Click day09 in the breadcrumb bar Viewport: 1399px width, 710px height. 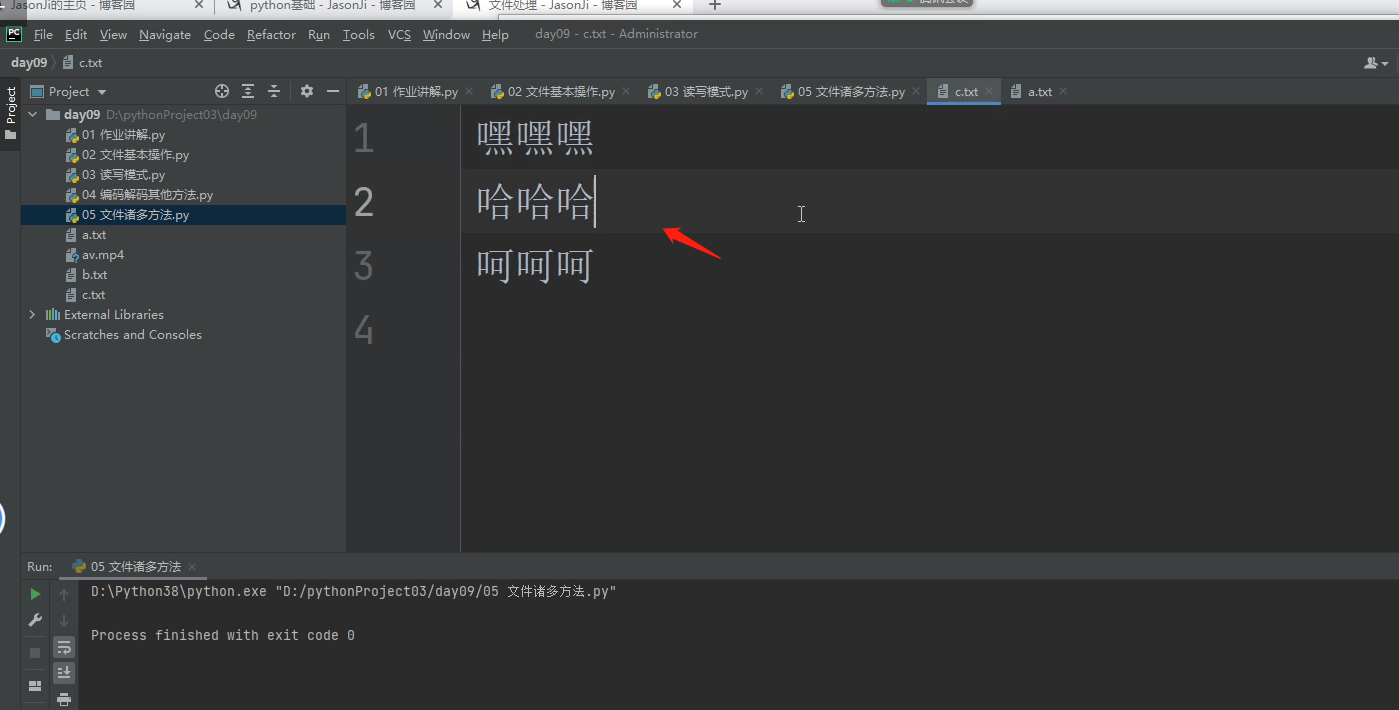click(x=29, y=62)
